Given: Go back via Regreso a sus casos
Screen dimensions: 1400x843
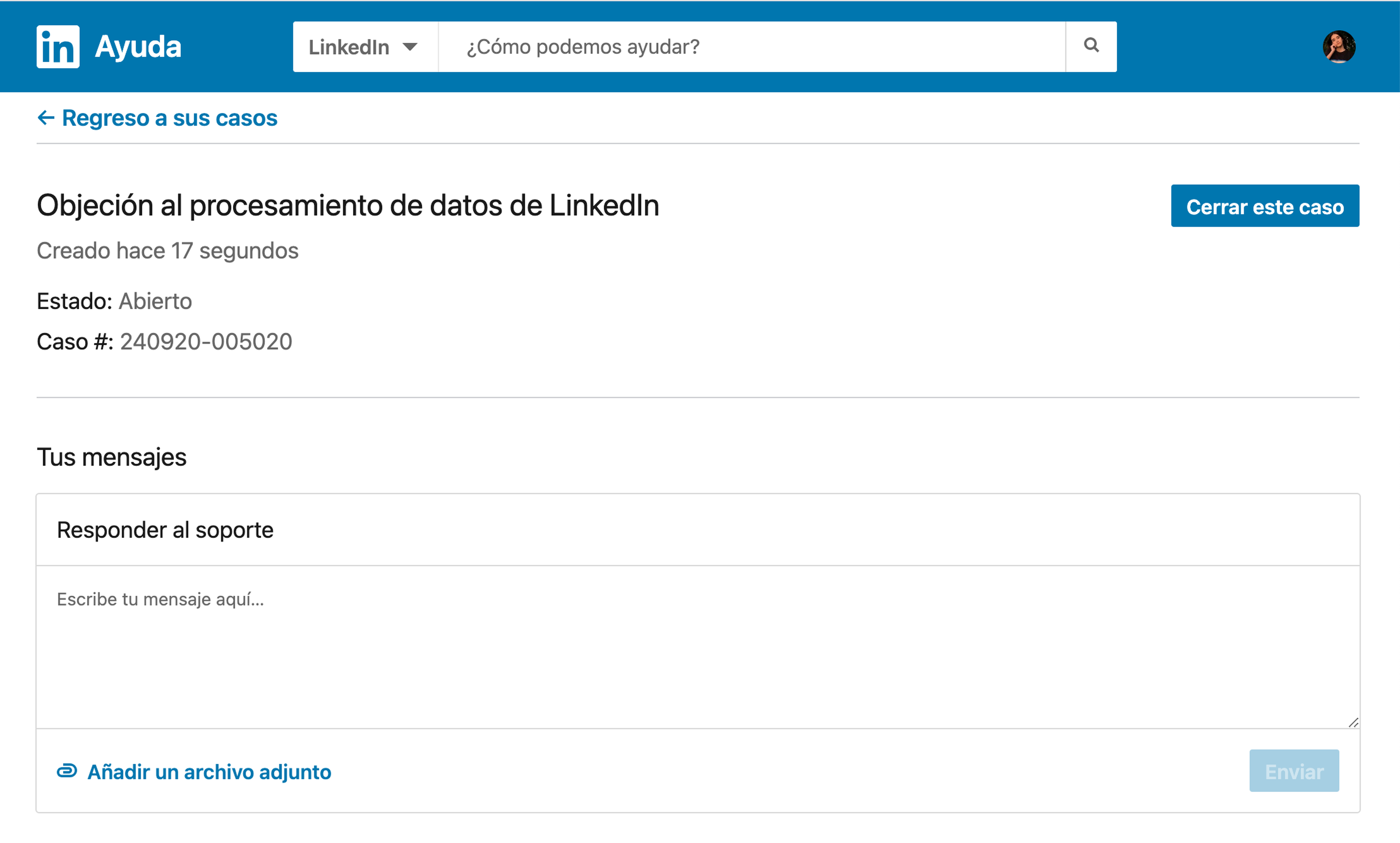Looking at the screenshot, I should pos(157,118).
